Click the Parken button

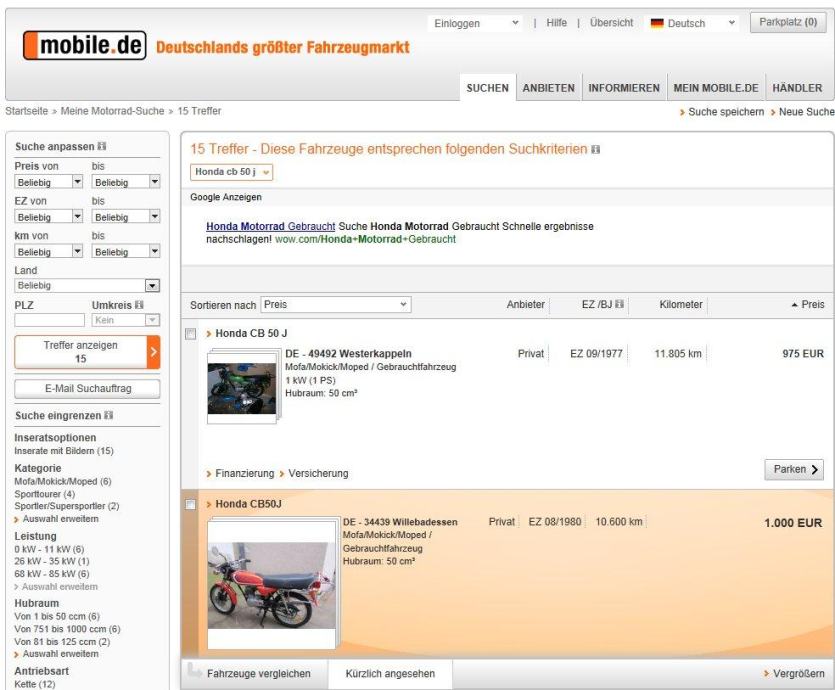click(x=794, y=469)
